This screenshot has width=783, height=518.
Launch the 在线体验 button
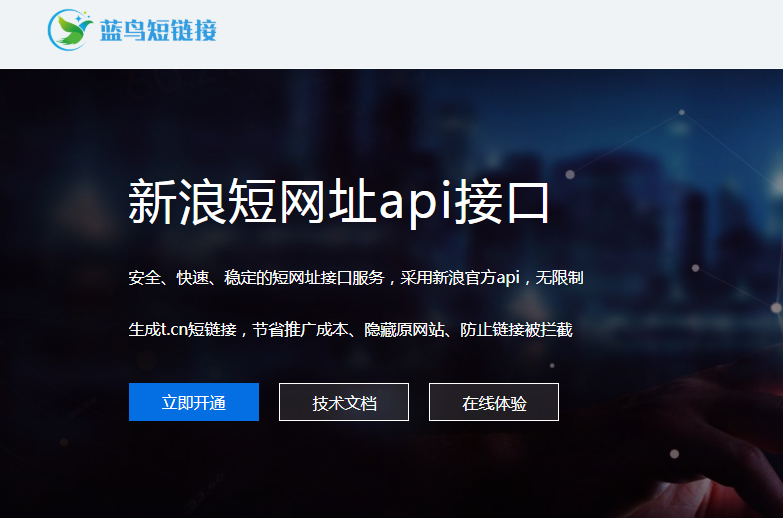[494, 402]
